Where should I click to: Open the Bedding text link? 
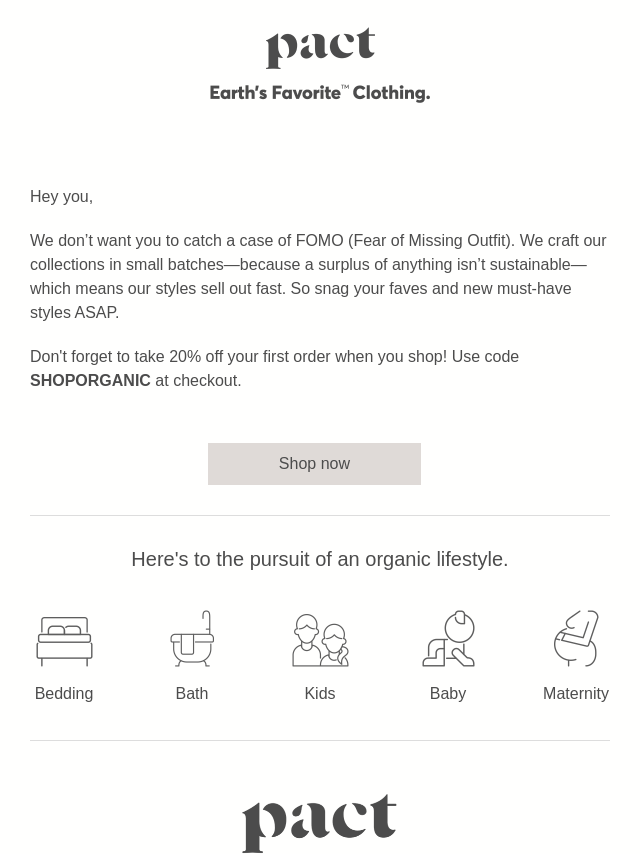coord(64,693)
